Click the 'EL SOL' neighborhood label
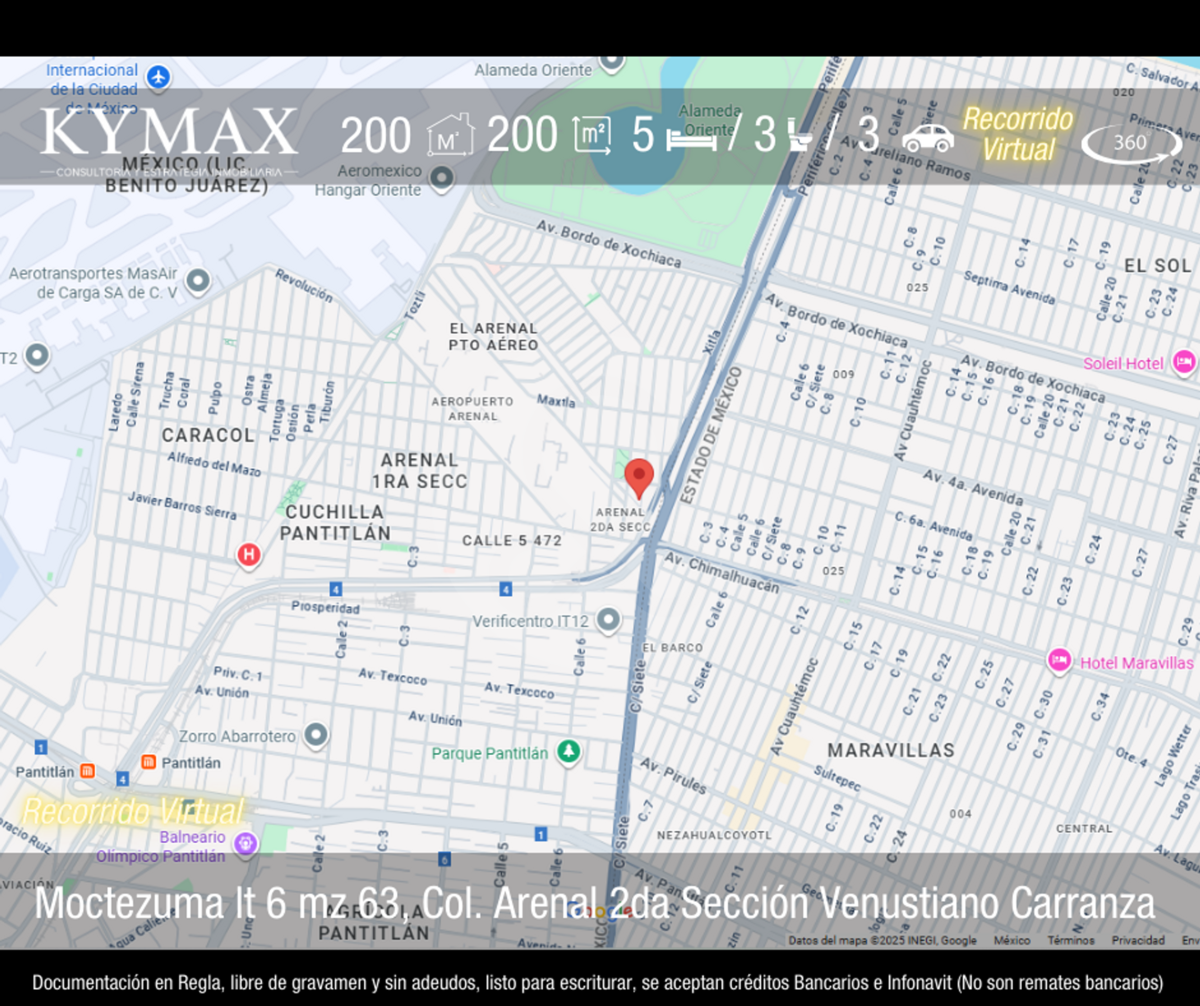Viewport: 1200px width, 1006px height. click(x=1158, y=266)
